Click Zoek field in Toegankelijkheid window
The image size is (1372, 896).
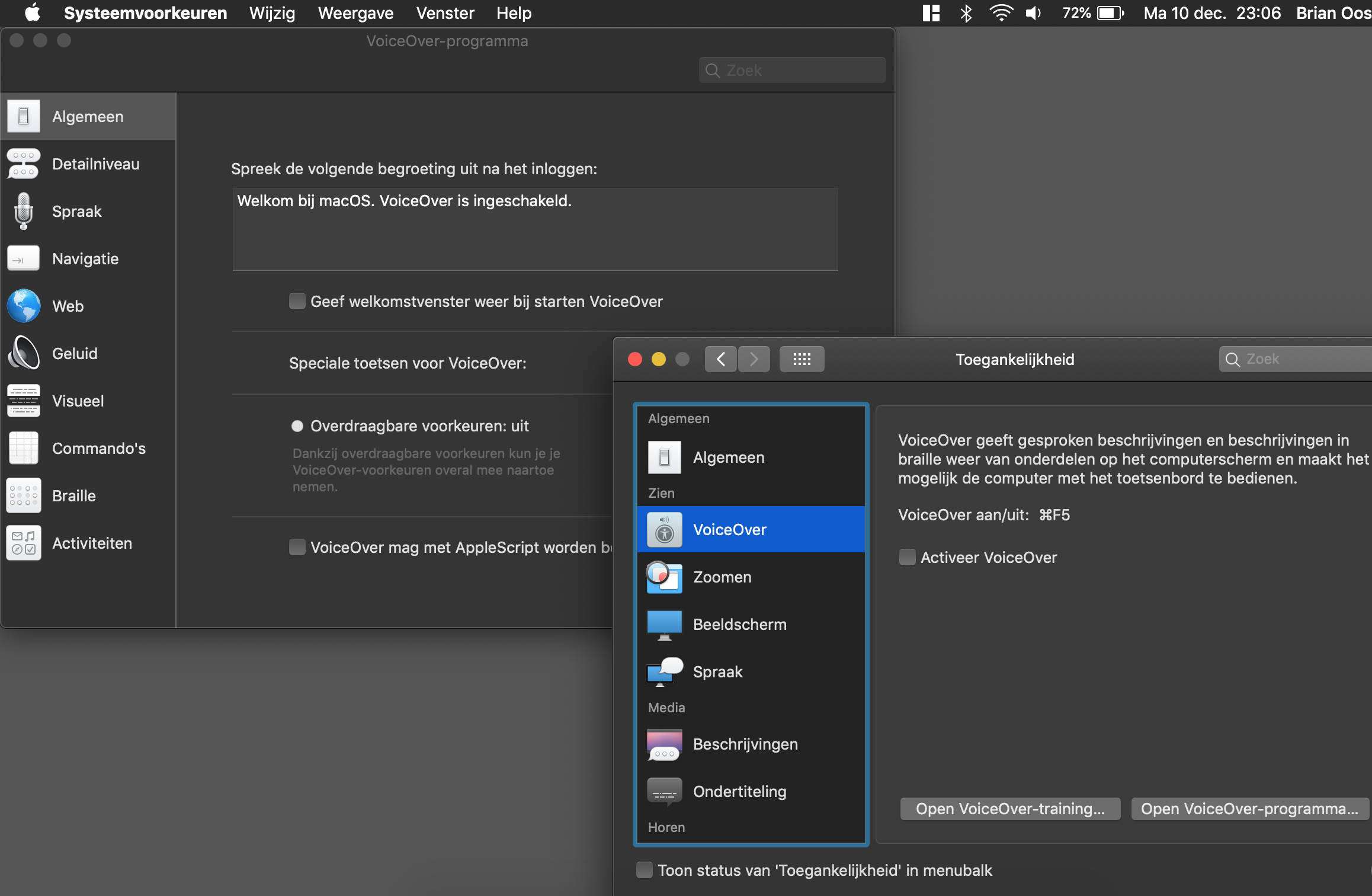pos(1295,359)
